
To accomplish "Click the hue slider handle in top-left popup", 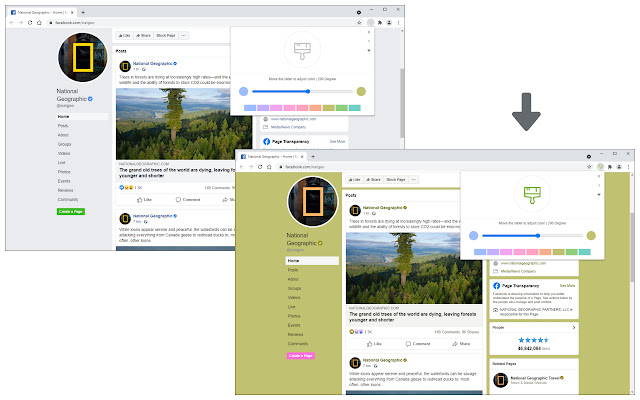I will pos(308,91).
